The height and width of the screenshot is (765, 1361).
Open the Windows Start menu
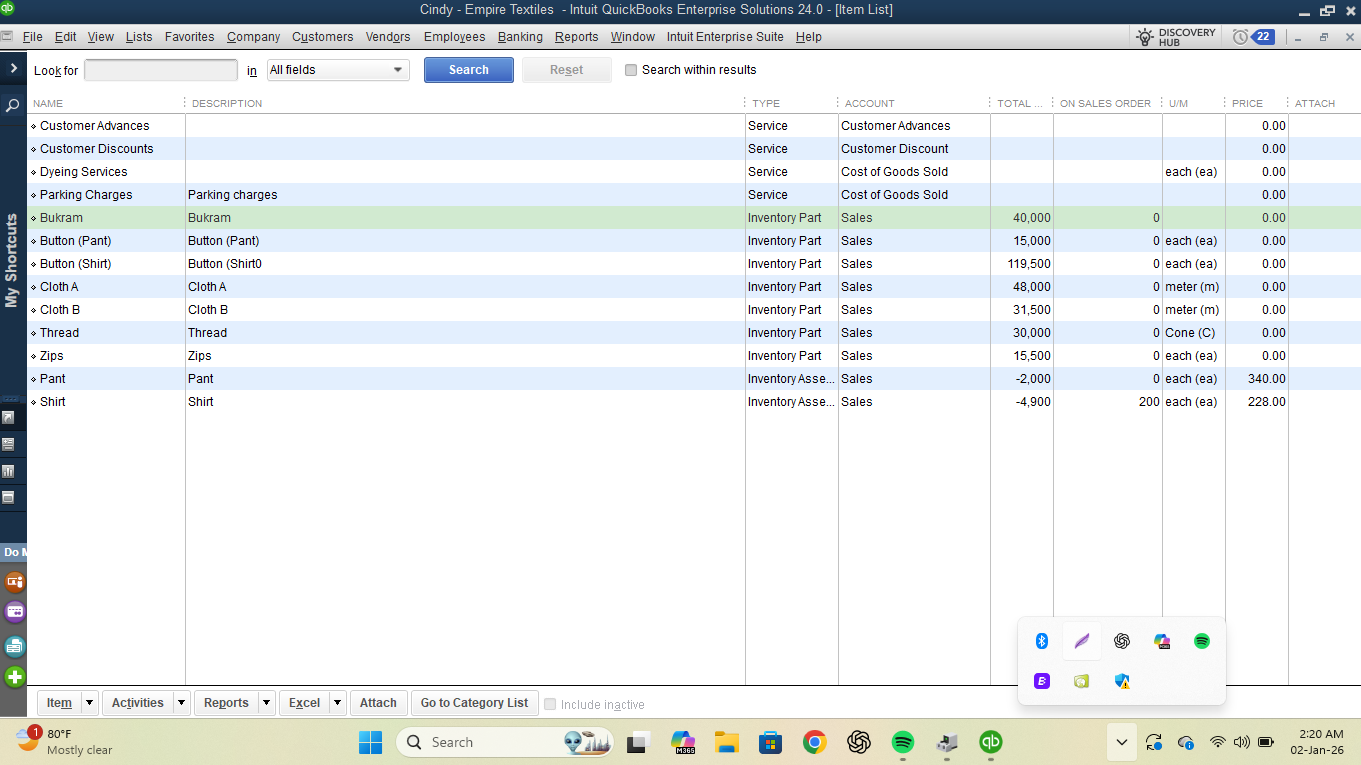370,742
